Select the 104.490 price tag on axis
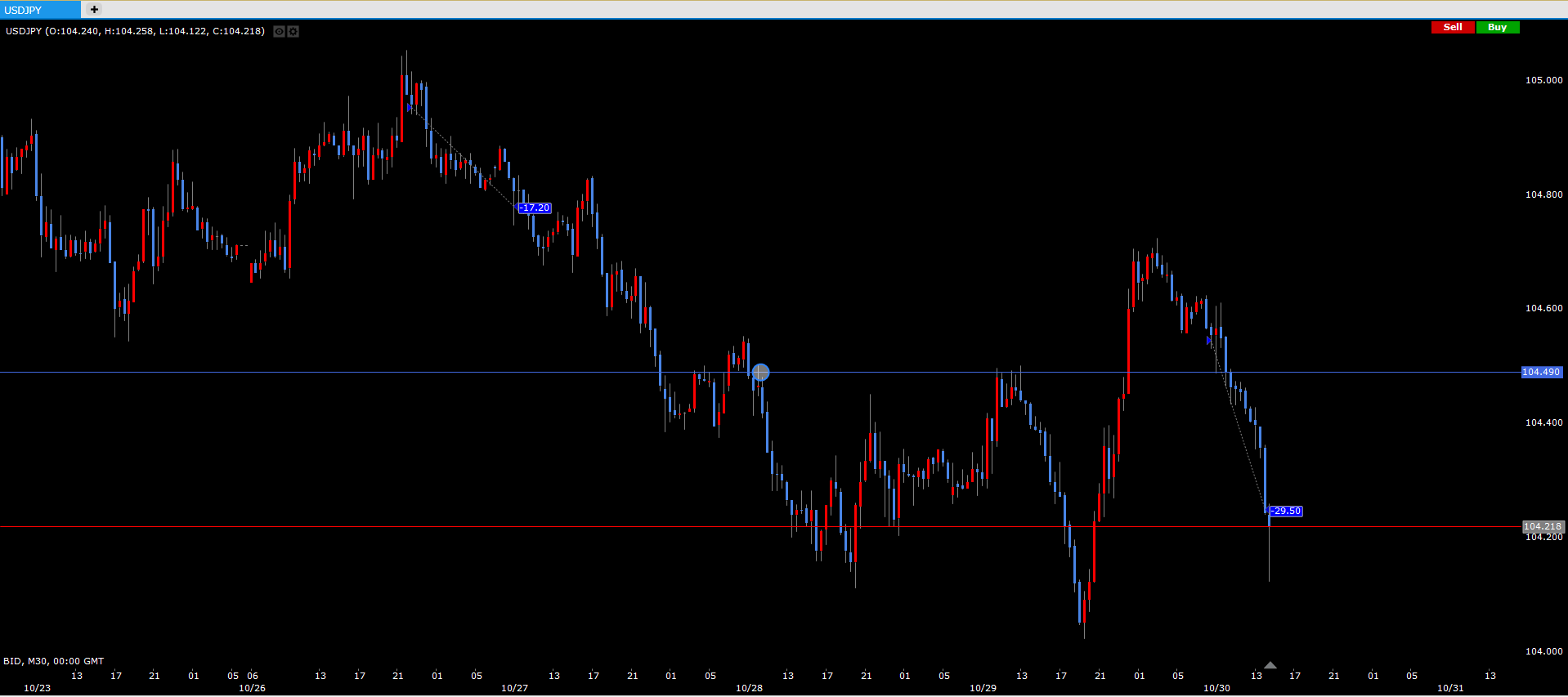The height and width of the screenshot is (697, 1568). pos(1541,372)
